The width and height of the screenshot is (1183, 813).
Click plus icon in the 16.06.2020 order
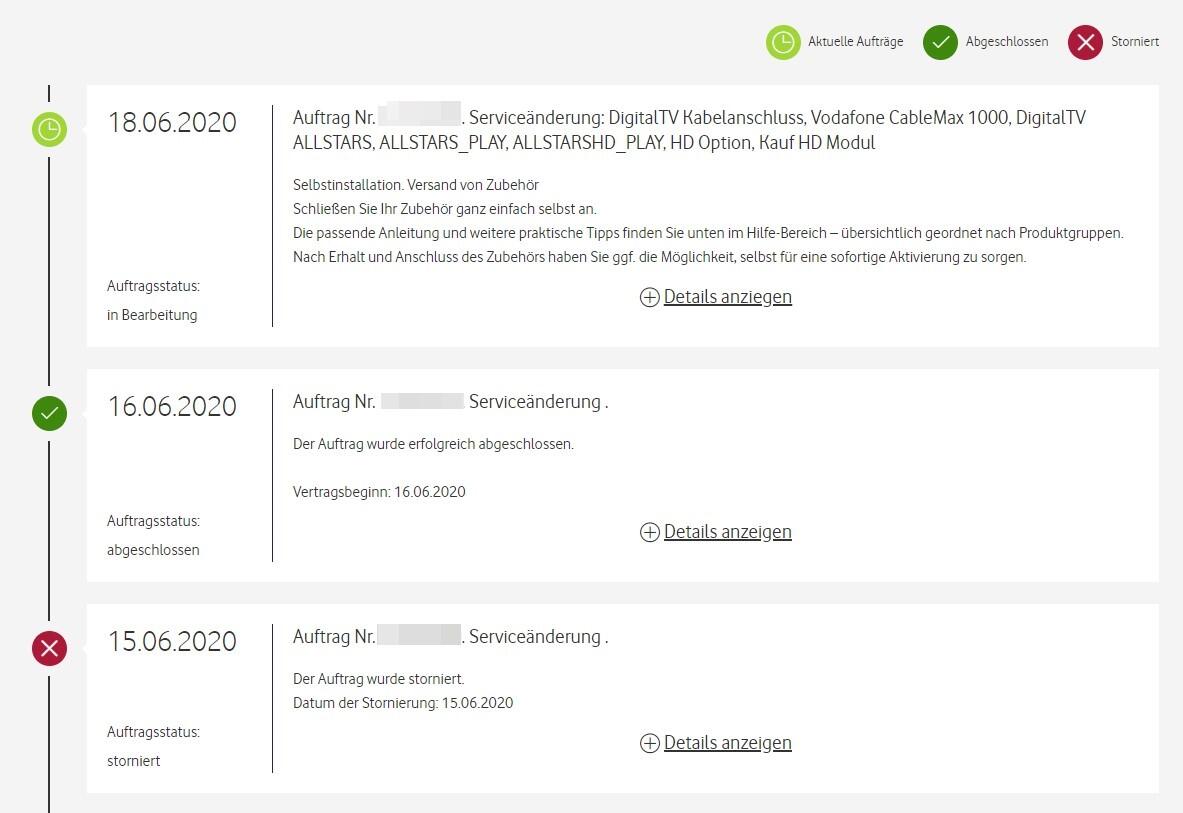pyautogui.click(x=649, y=532)
